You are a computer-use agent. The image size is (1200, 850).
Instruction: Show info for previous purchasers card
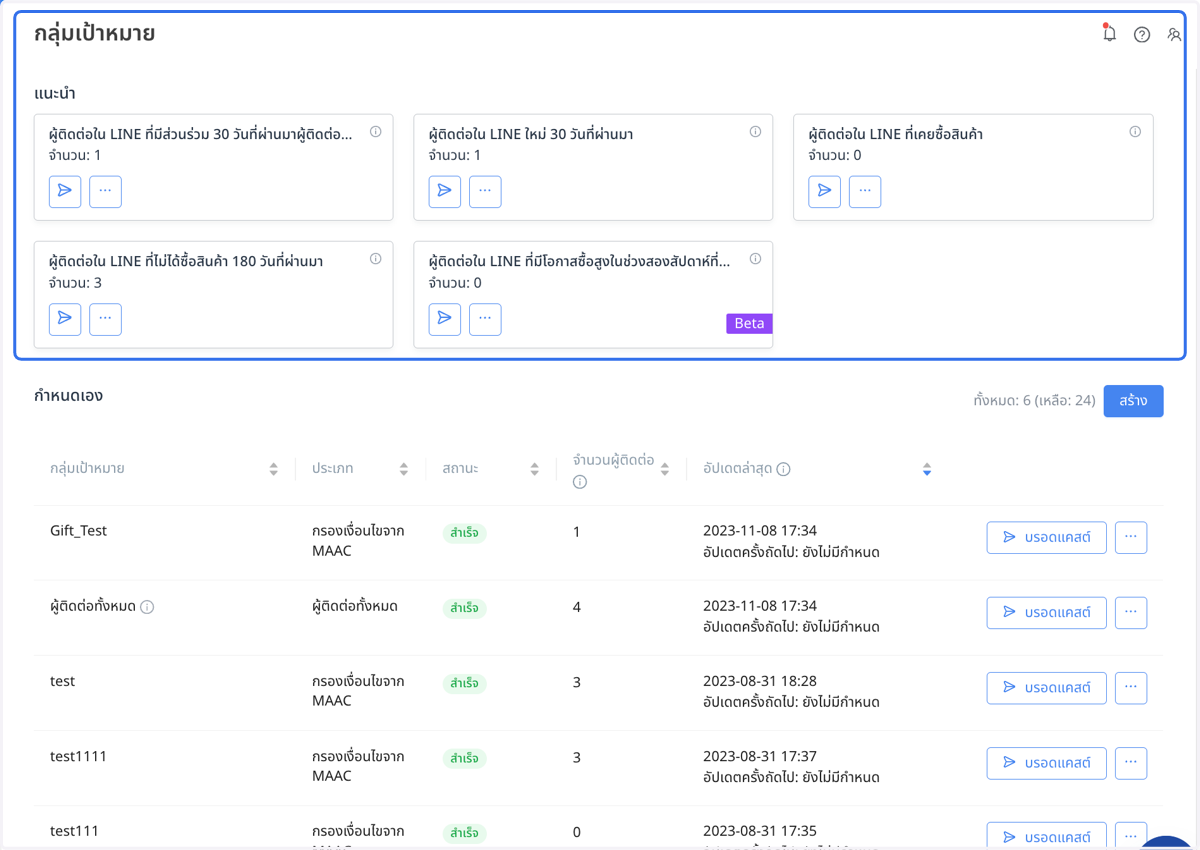tap(1135, 132)
